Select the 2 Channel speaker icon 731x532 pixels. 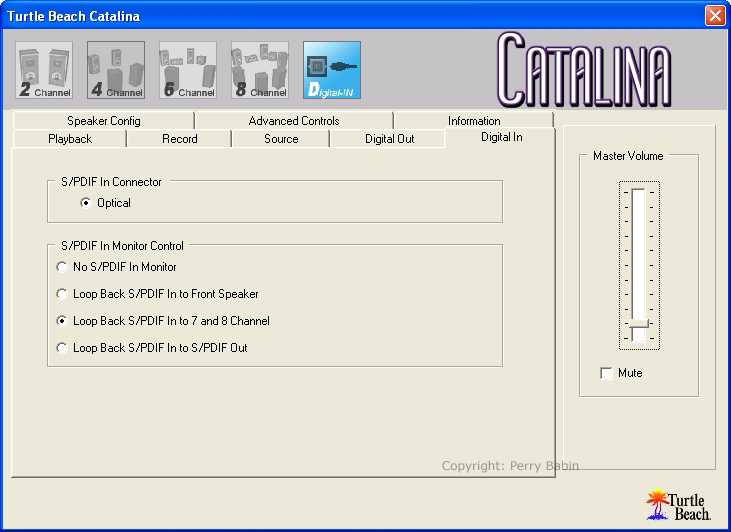pos(44,70)
